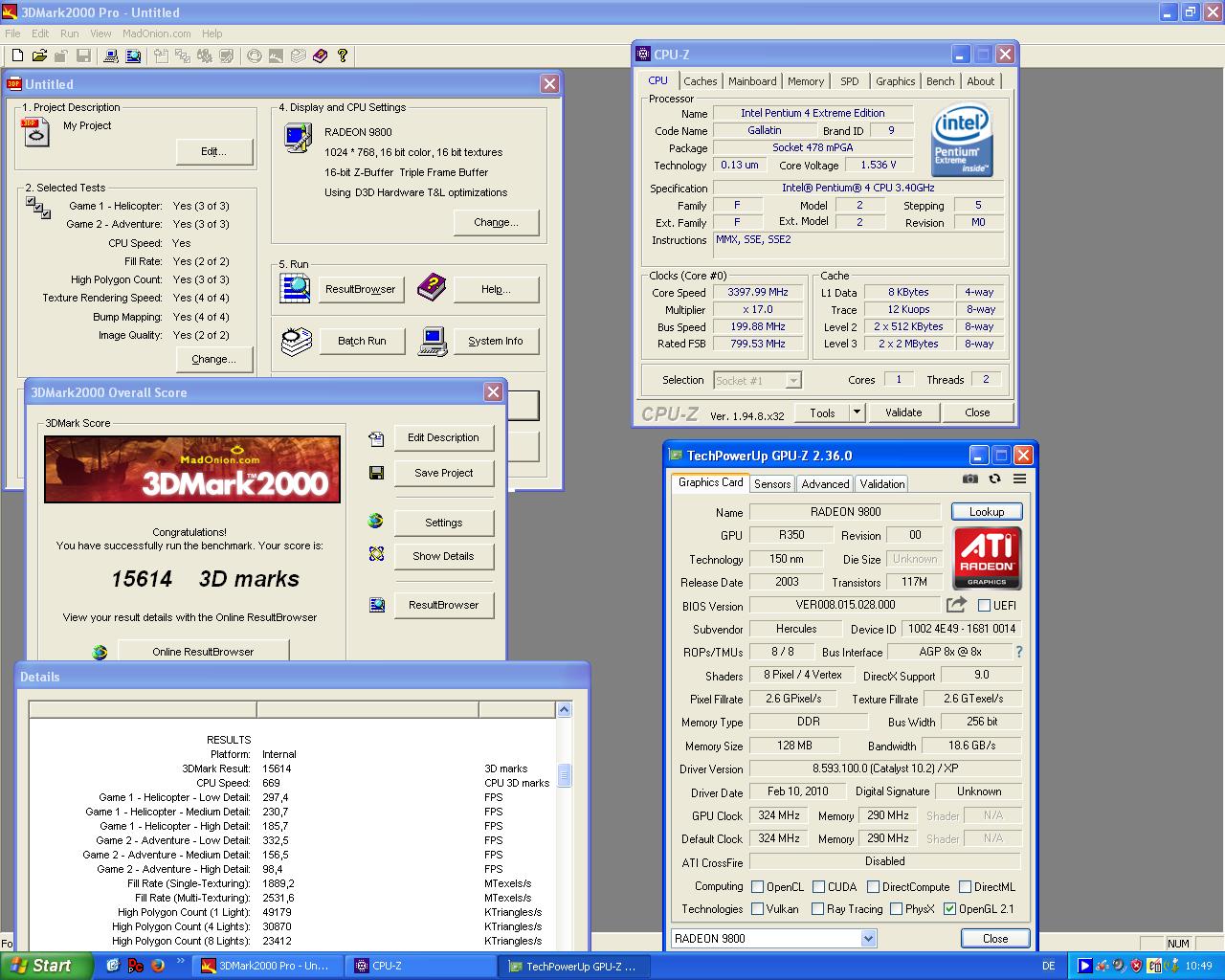Click the Edit Description notepad icon

click(376, 438)
